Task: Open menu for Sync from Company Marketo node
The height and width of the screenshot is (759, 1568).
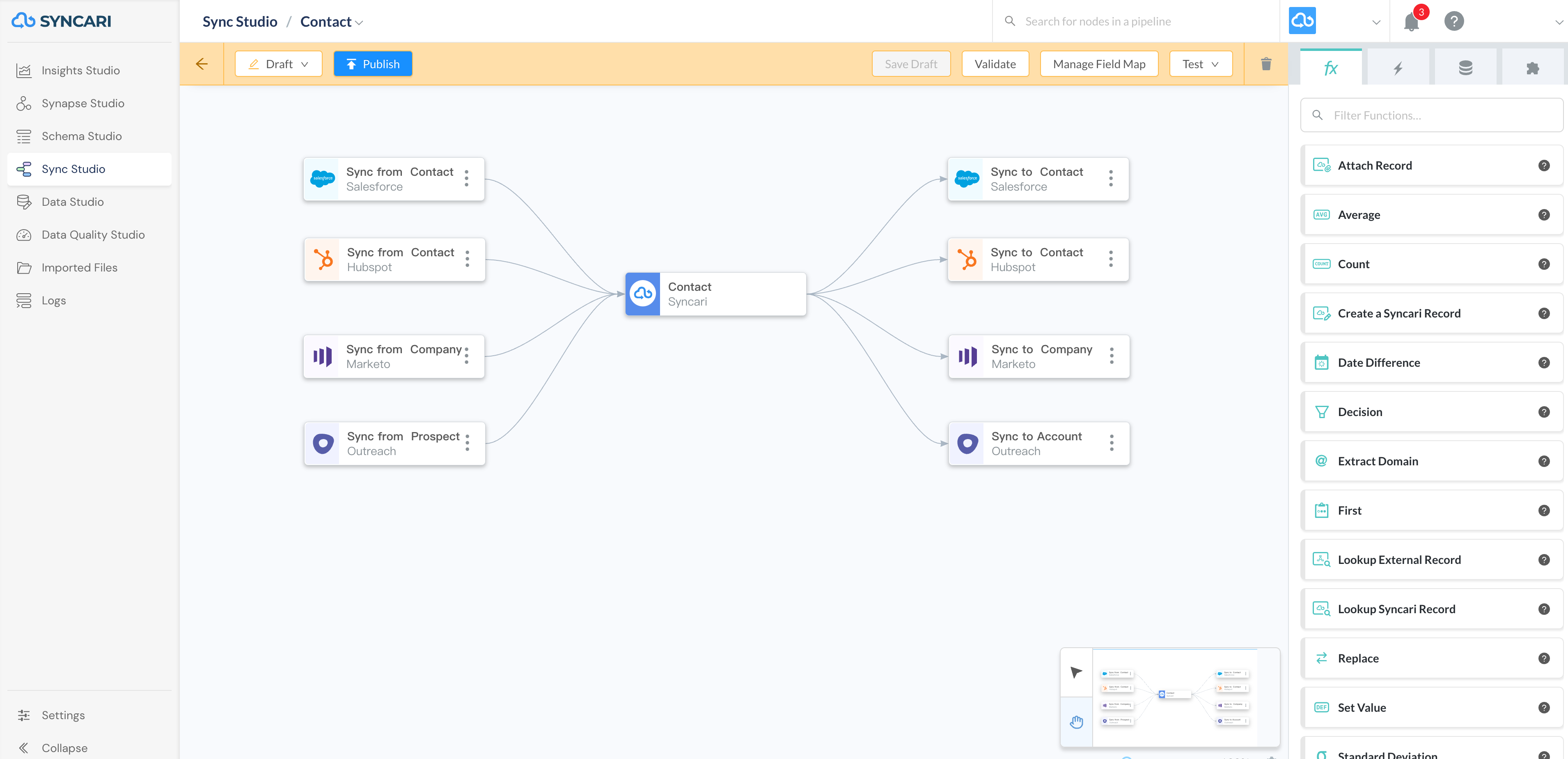Action: 467,356
